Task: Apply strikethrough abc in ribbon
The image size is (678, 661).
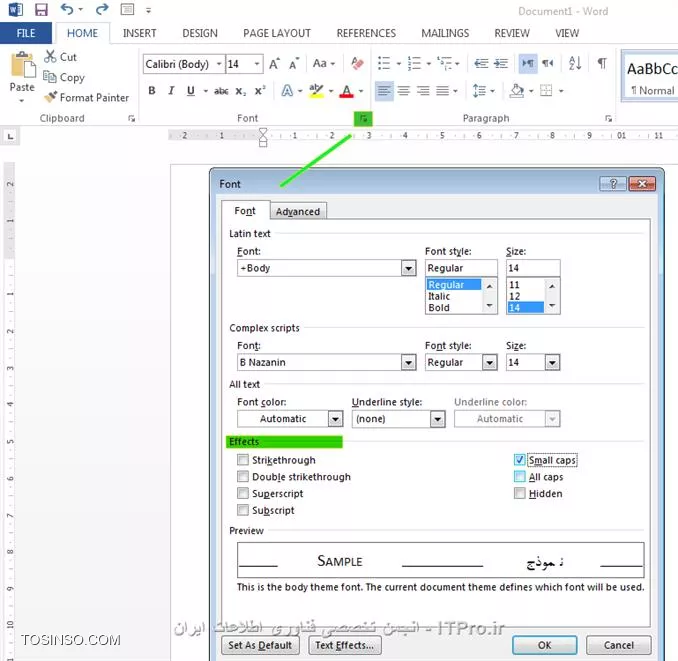Action: click(221, 91)
